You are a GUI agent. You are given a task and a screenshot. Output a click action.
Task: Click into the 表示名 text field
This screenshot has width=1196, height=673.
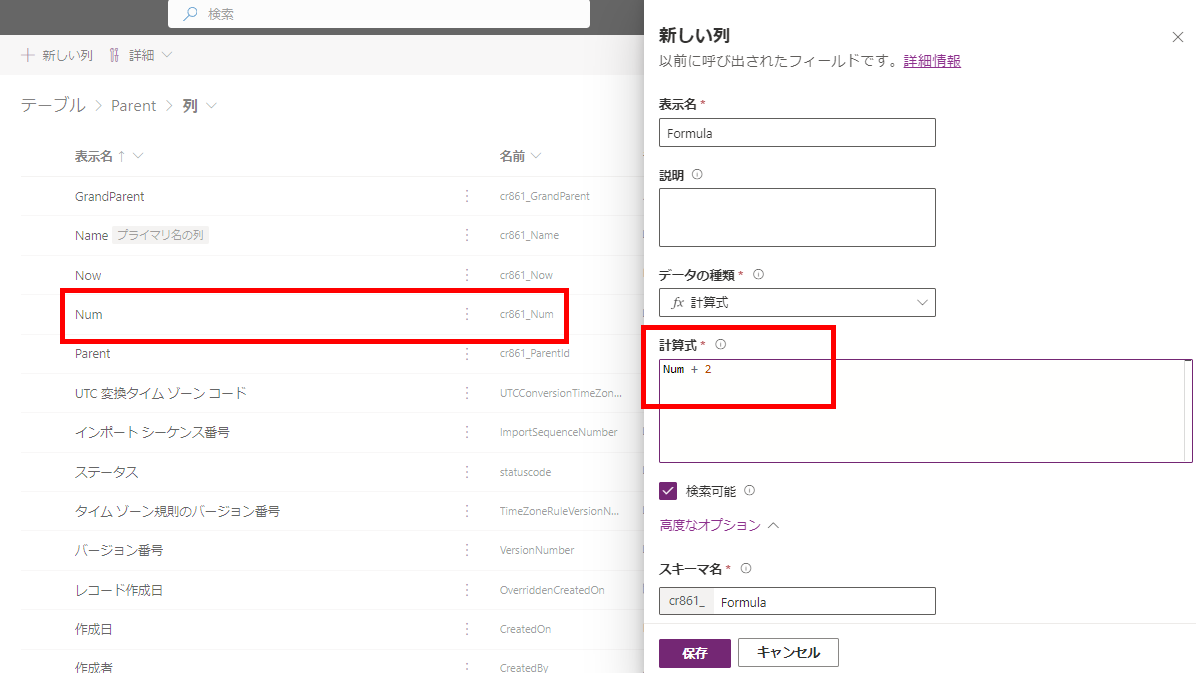click(x=797, y=133)
